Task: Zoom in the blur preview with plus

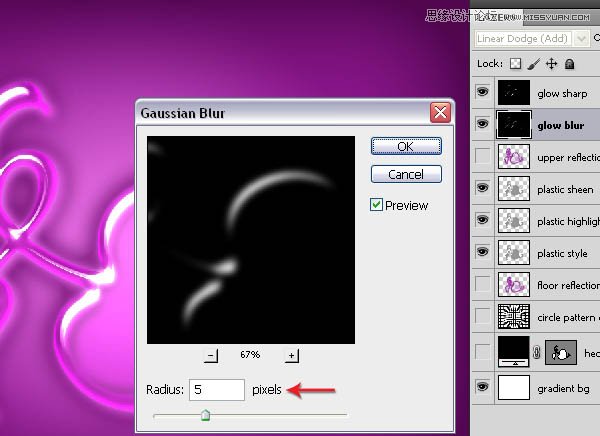Action: click(x=292, y=355)
